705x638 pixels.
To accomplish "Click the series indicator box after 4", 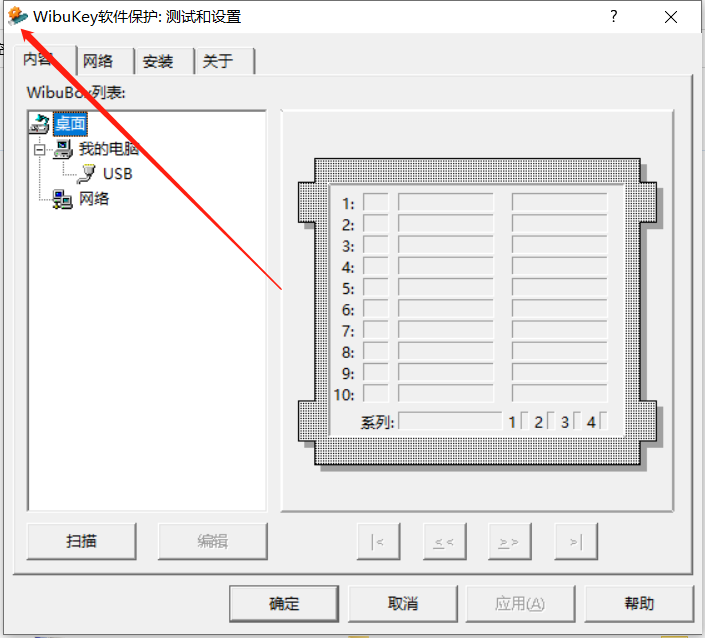I will (603, 421).
